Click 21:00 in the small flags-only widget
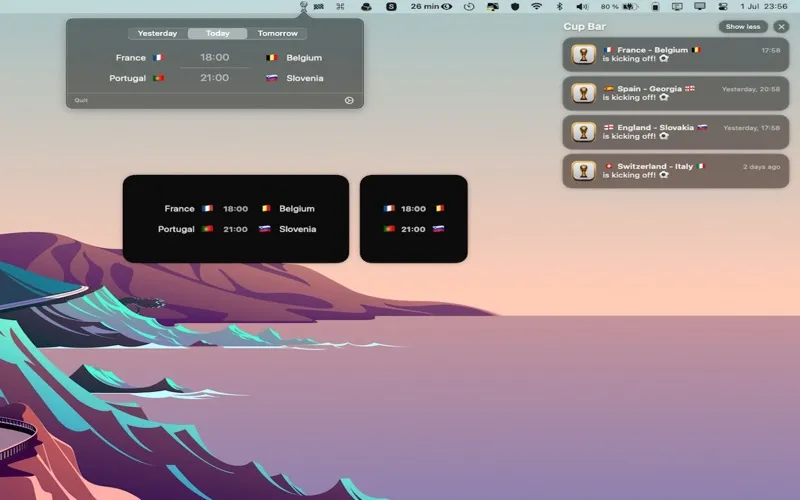 [413, 229]
